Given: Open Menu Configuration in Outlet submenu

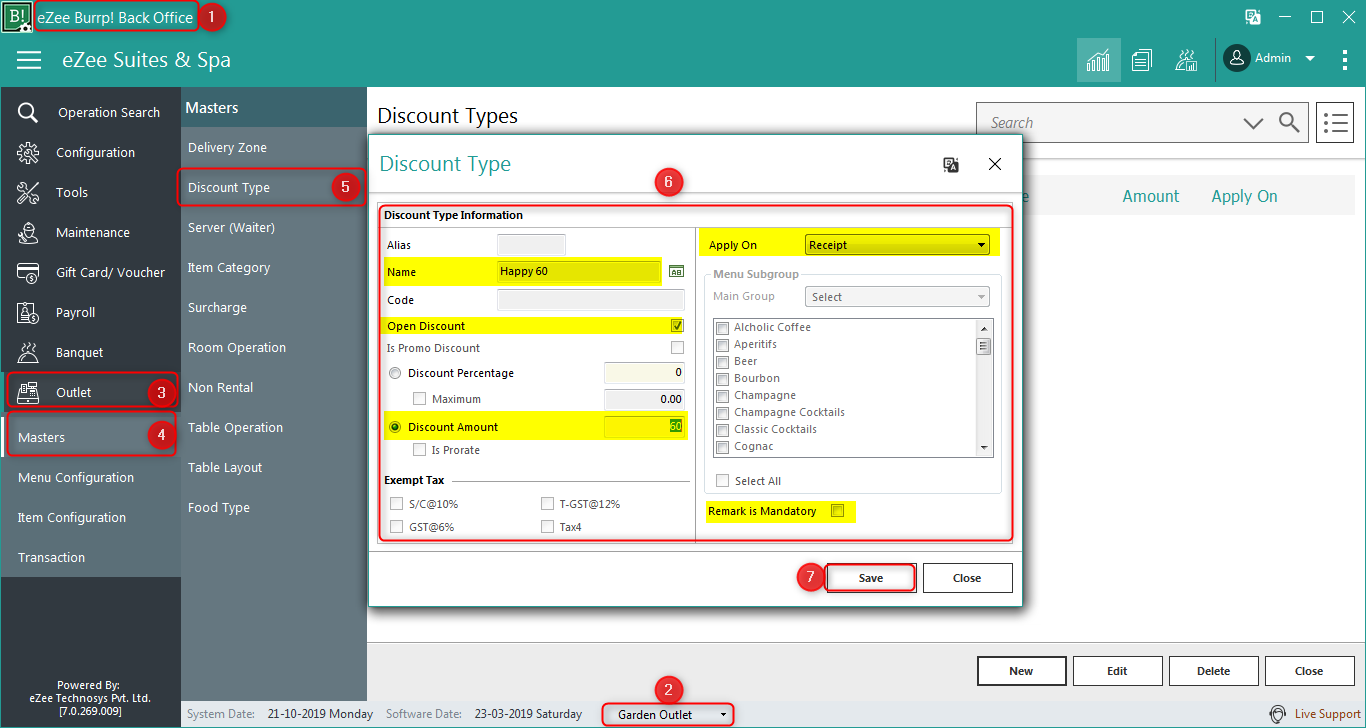Looking at the screenshot, I should coord(76,478).
